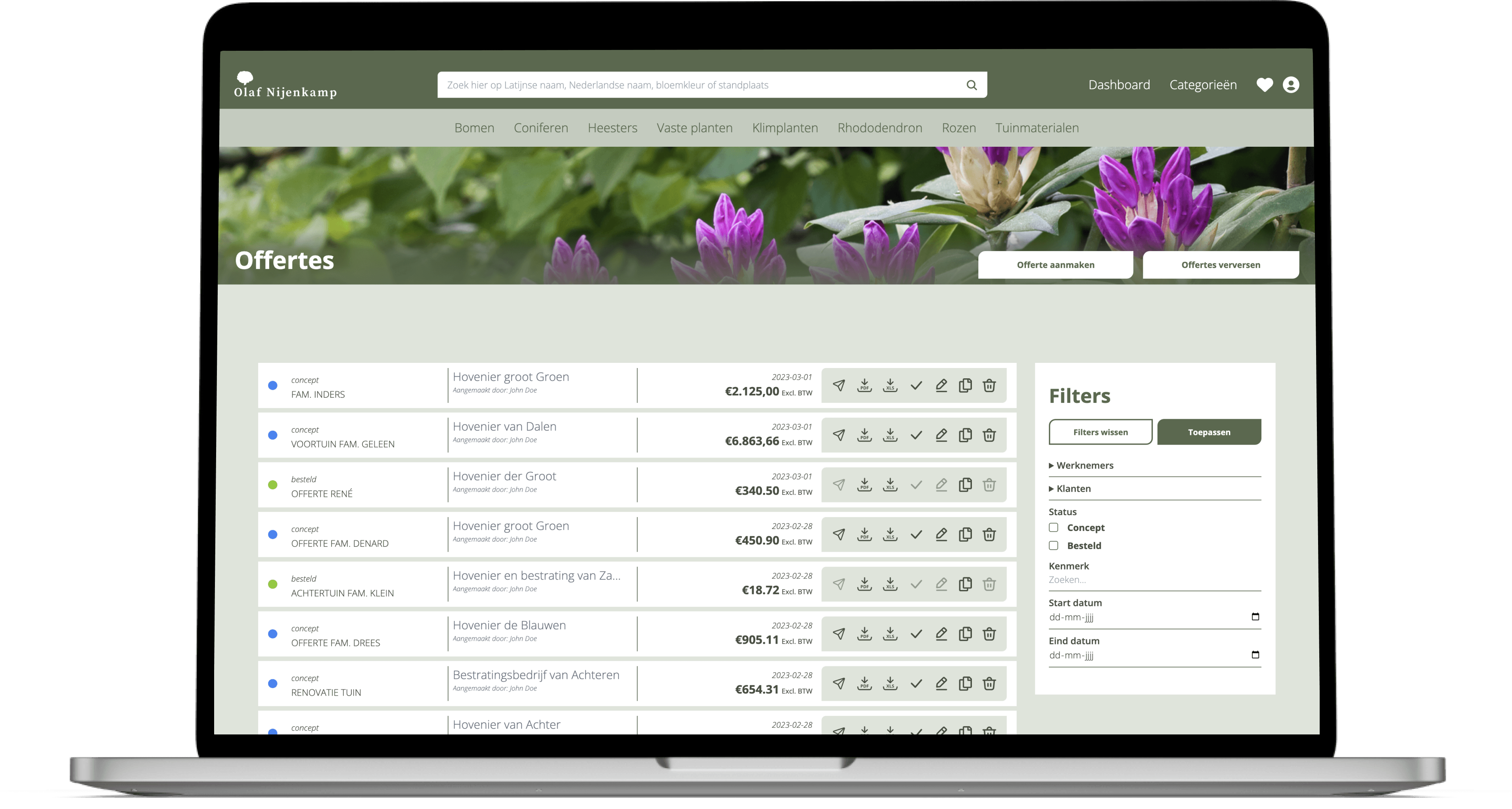Click the search magnifier icon

click(x=972, y=85)
